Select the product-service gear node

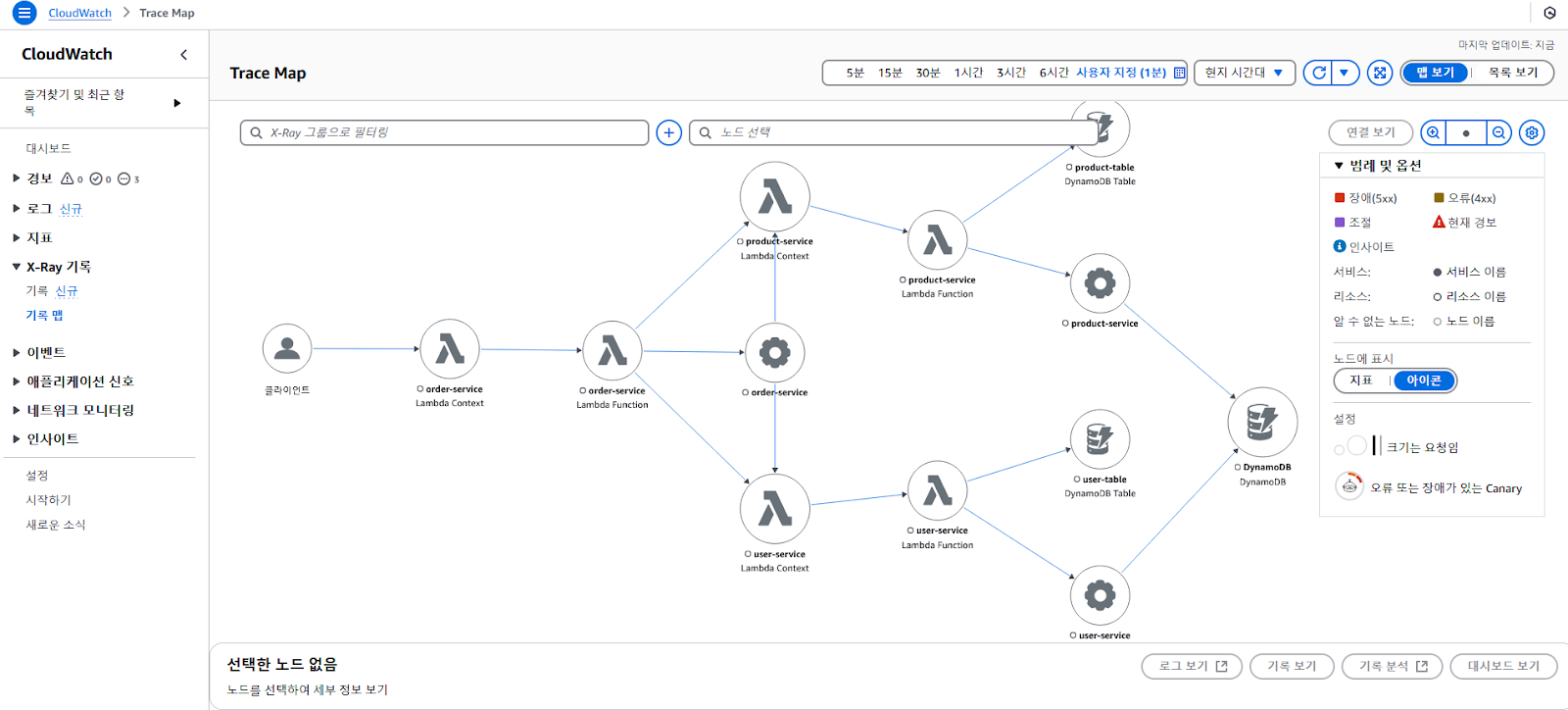[1101, 283]
